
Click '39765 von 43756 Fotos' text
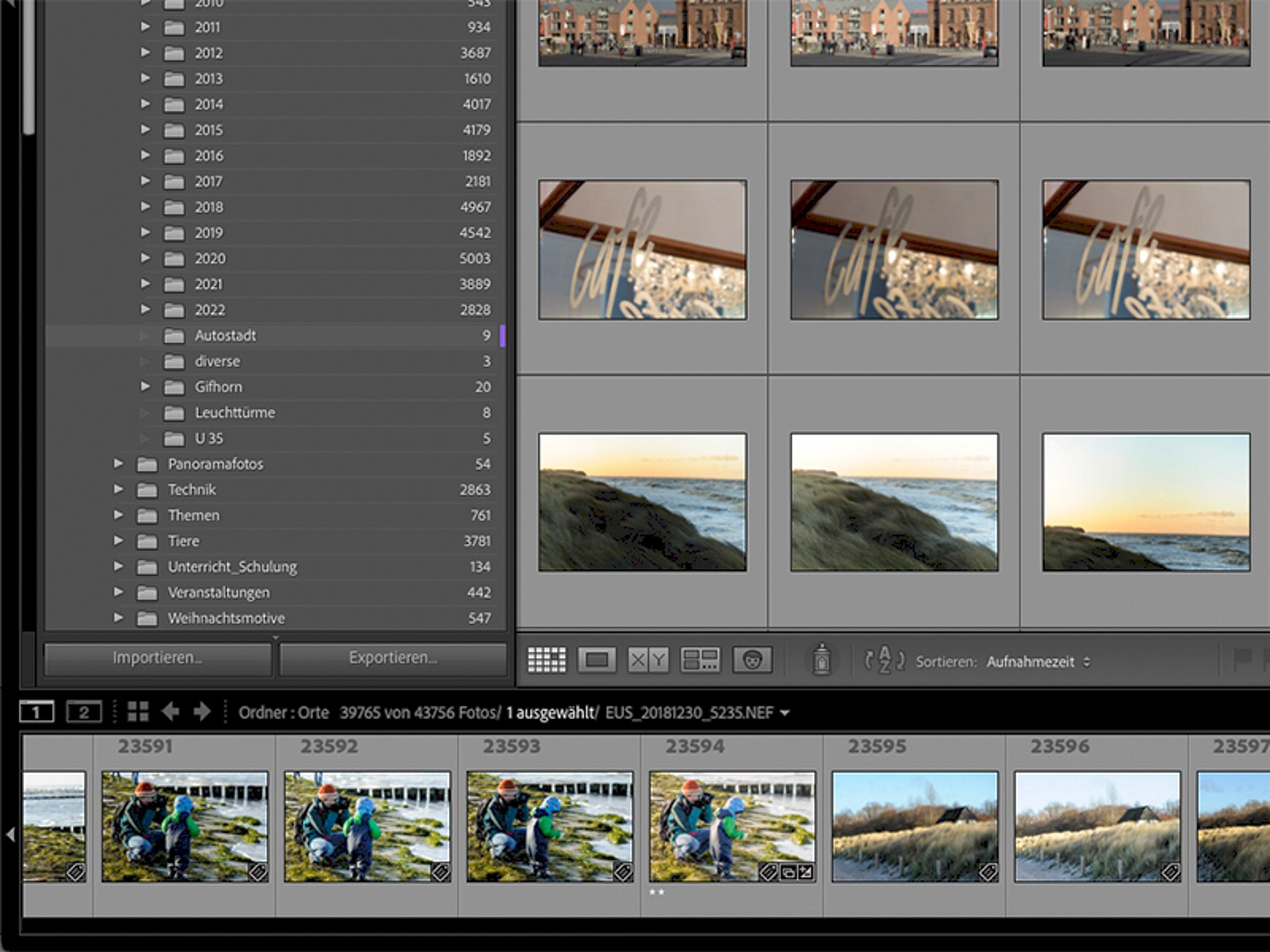(420, 713)
